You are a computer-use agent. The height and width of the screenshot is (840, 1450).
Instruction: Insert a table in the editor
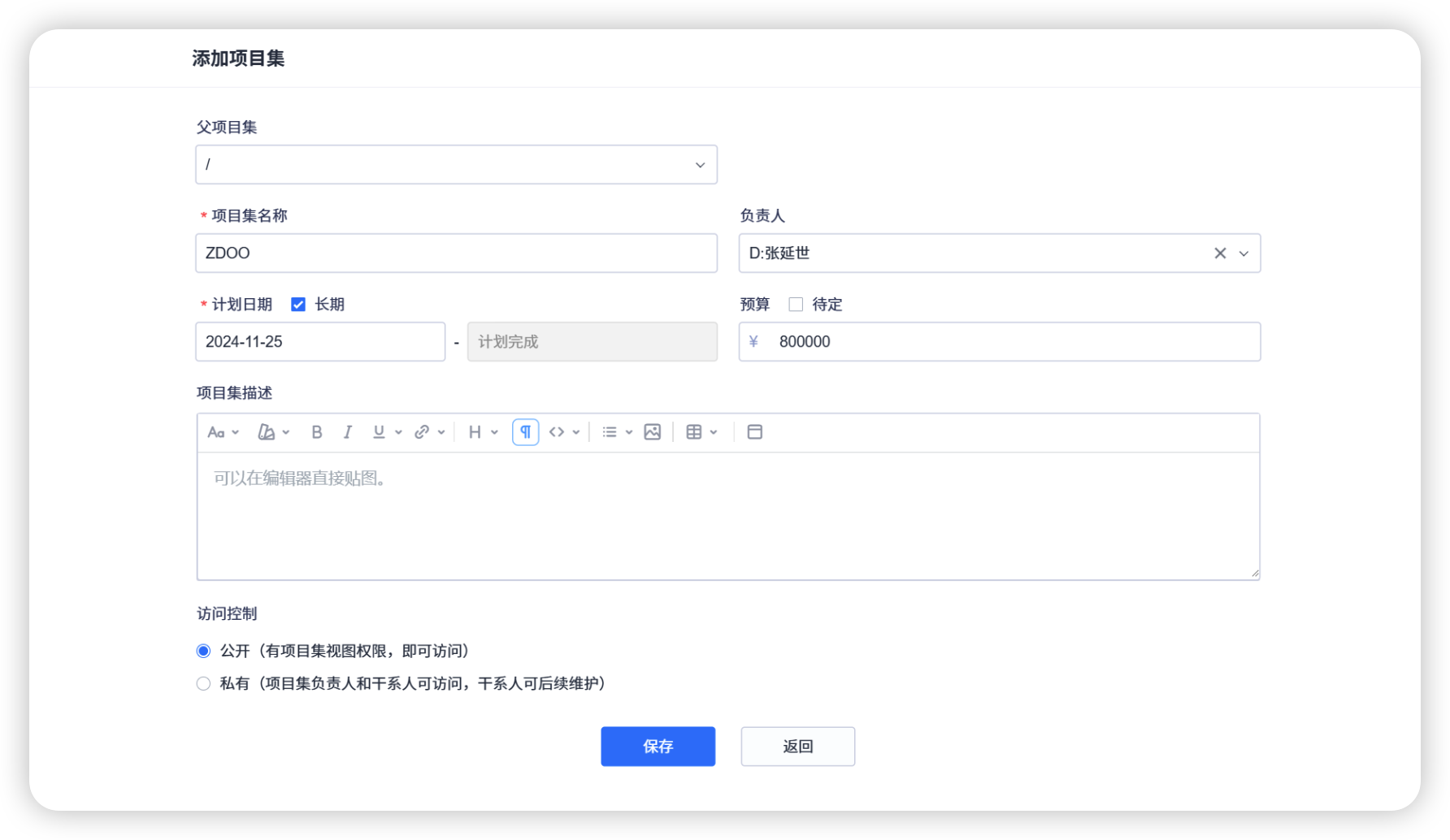[694, 432]
